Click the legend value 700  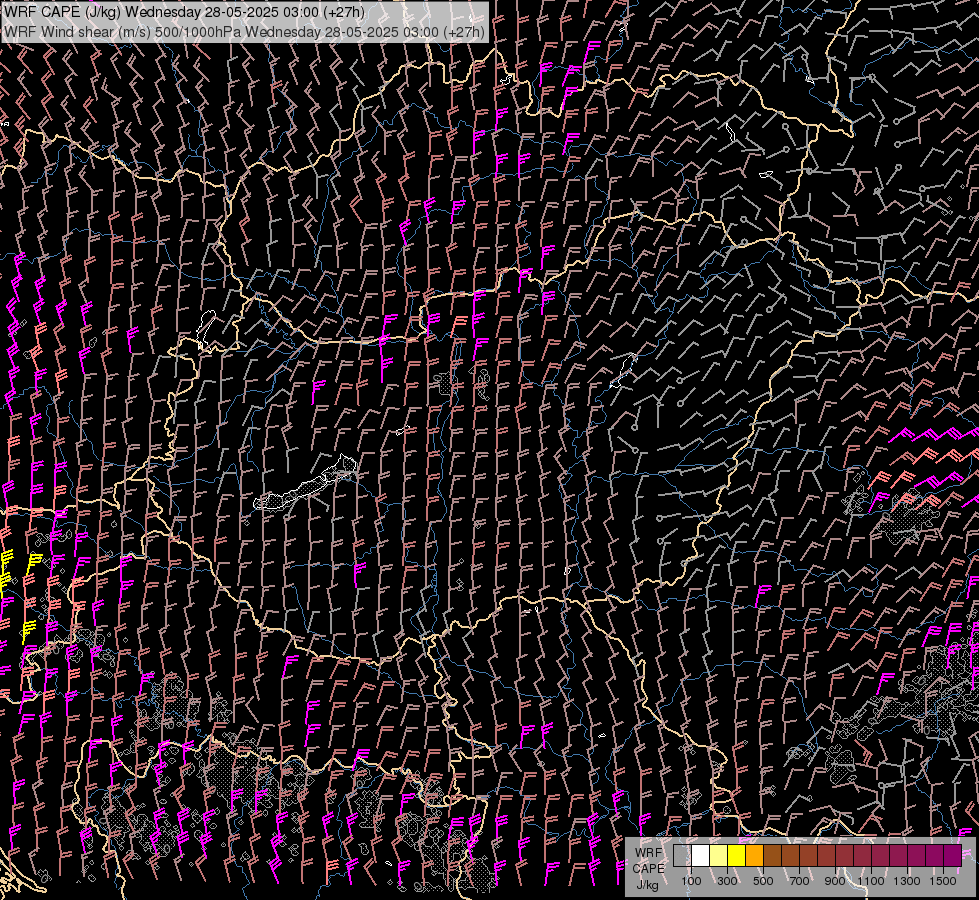click(x=799, y=881)
